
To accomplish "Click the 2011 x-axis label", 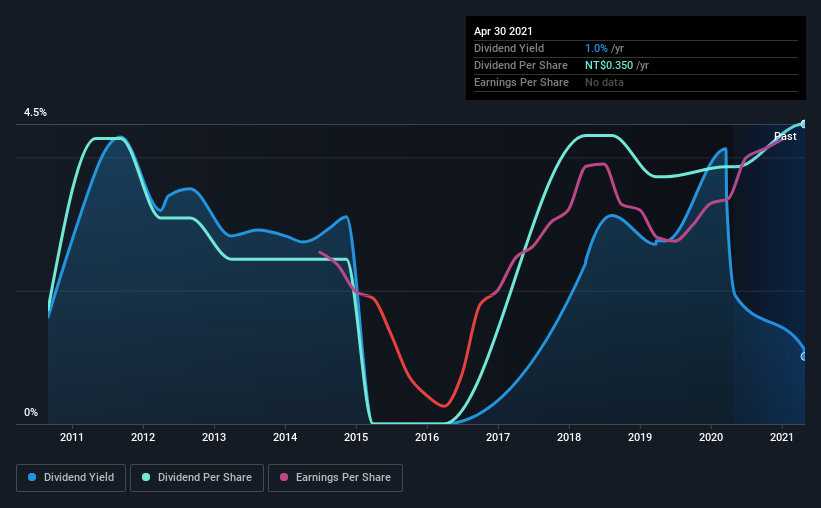I will pyautogui.click(x=72, y=437).
